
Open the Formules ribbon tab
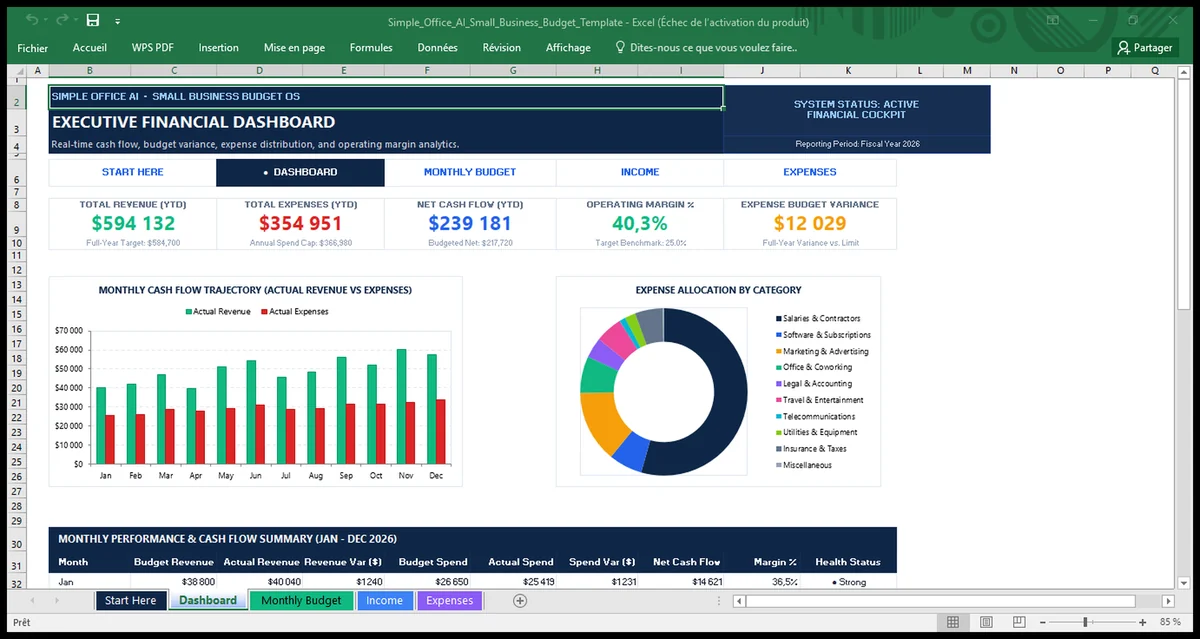tap(371, 47)
